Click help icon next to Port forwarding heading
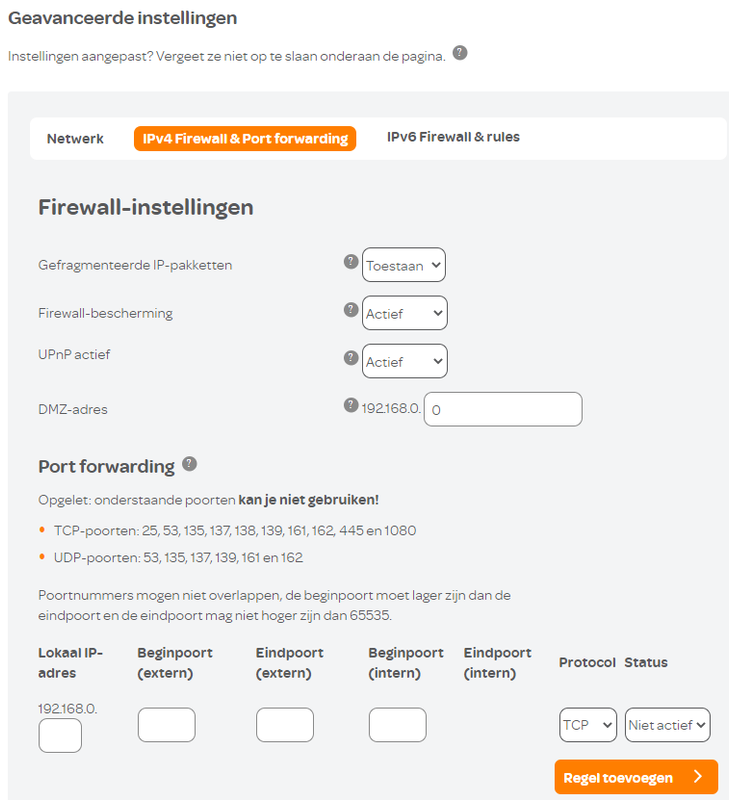Image resolution: width=729 pixels, height=800 pixels. (x=190, y=464)
